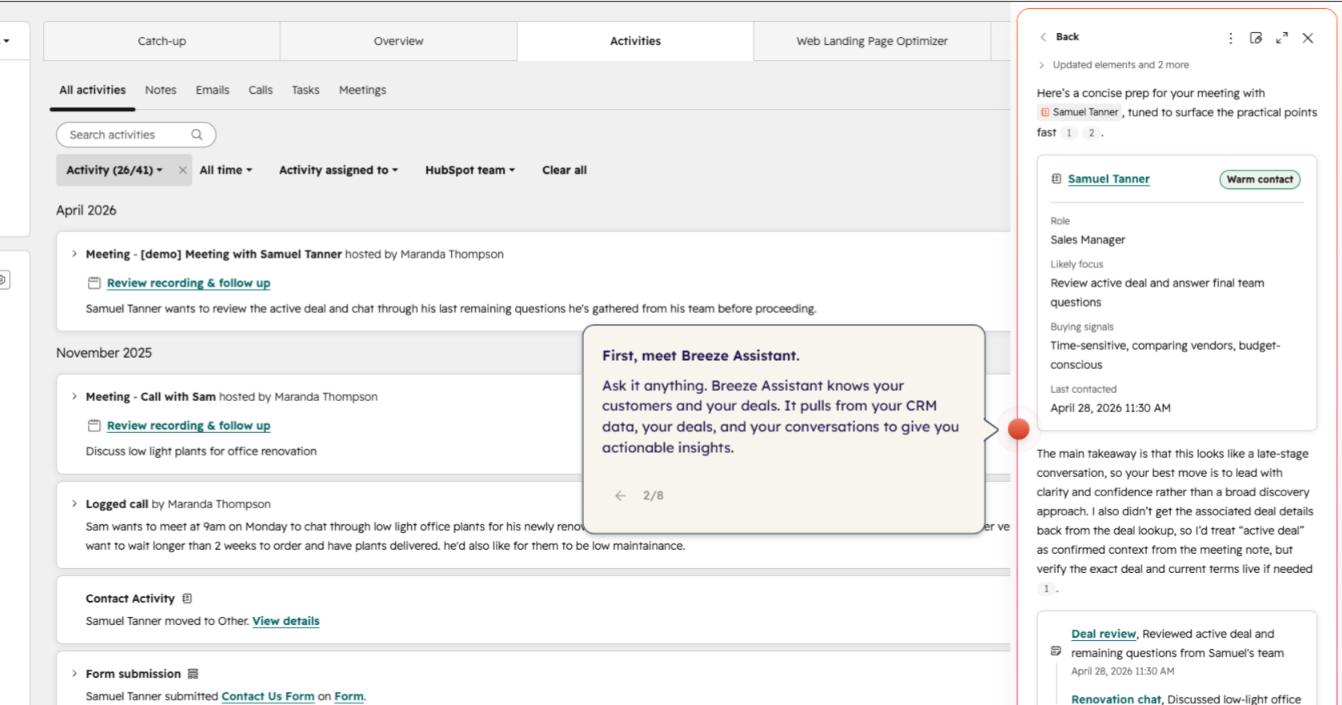Click the 2/8 step counter
The width and height of the screenshot is (1342, 705).
pyautogui.click(x=653, y=496)
